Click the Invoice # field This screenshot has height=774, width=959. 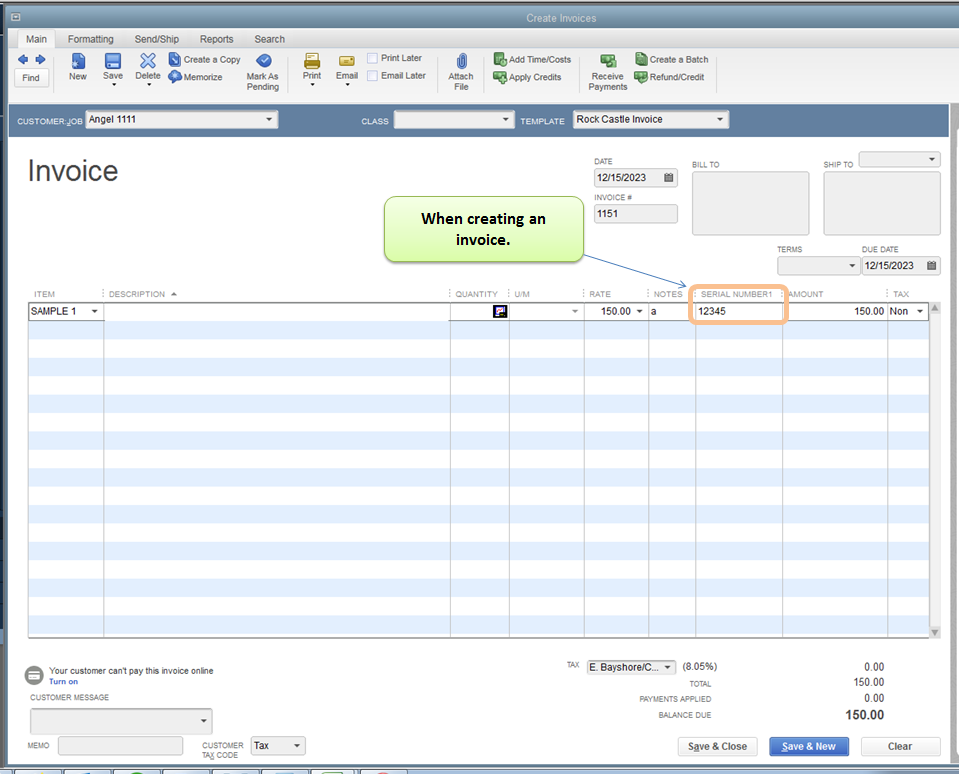click(x=636, y=214)
